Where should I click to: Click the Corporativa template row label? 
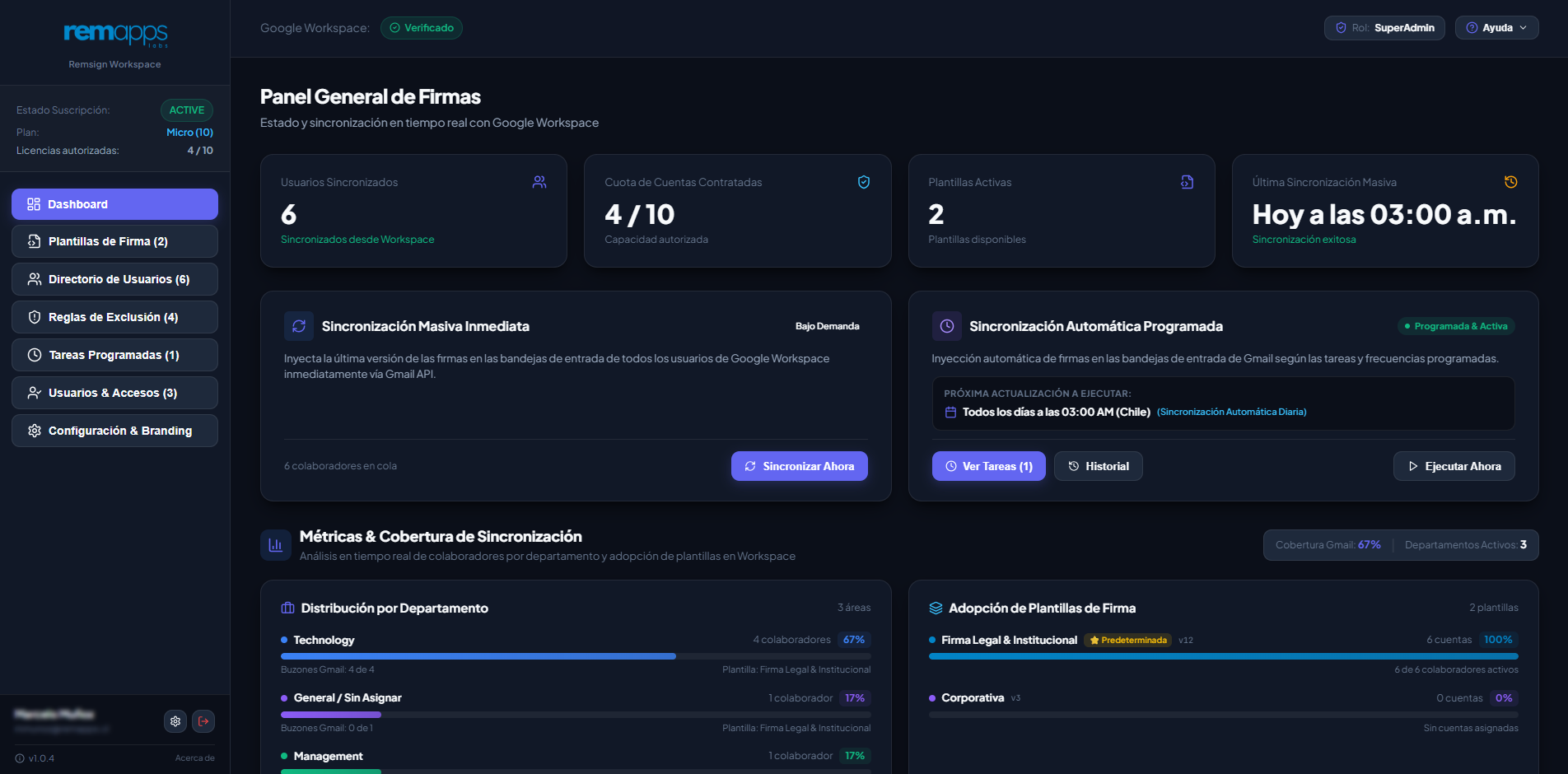(973, 698)
